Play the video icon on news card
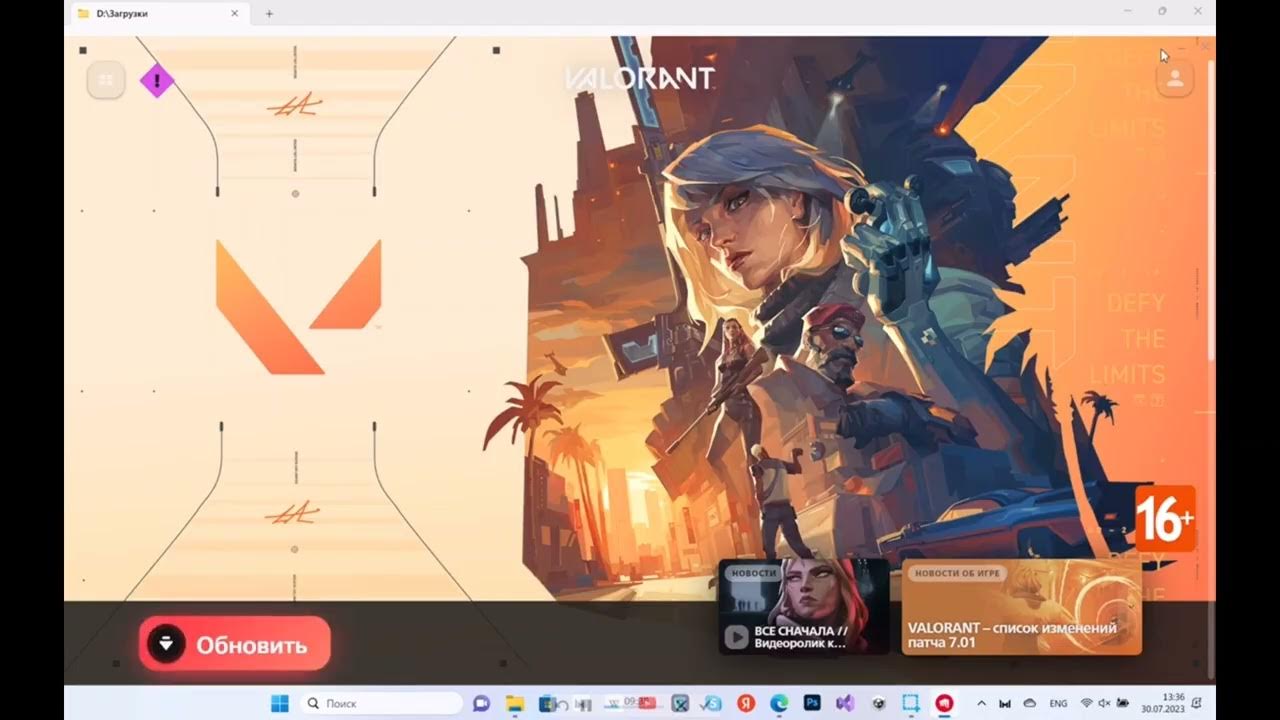This screenshot has height=720, width=1280. pos(736,637)
